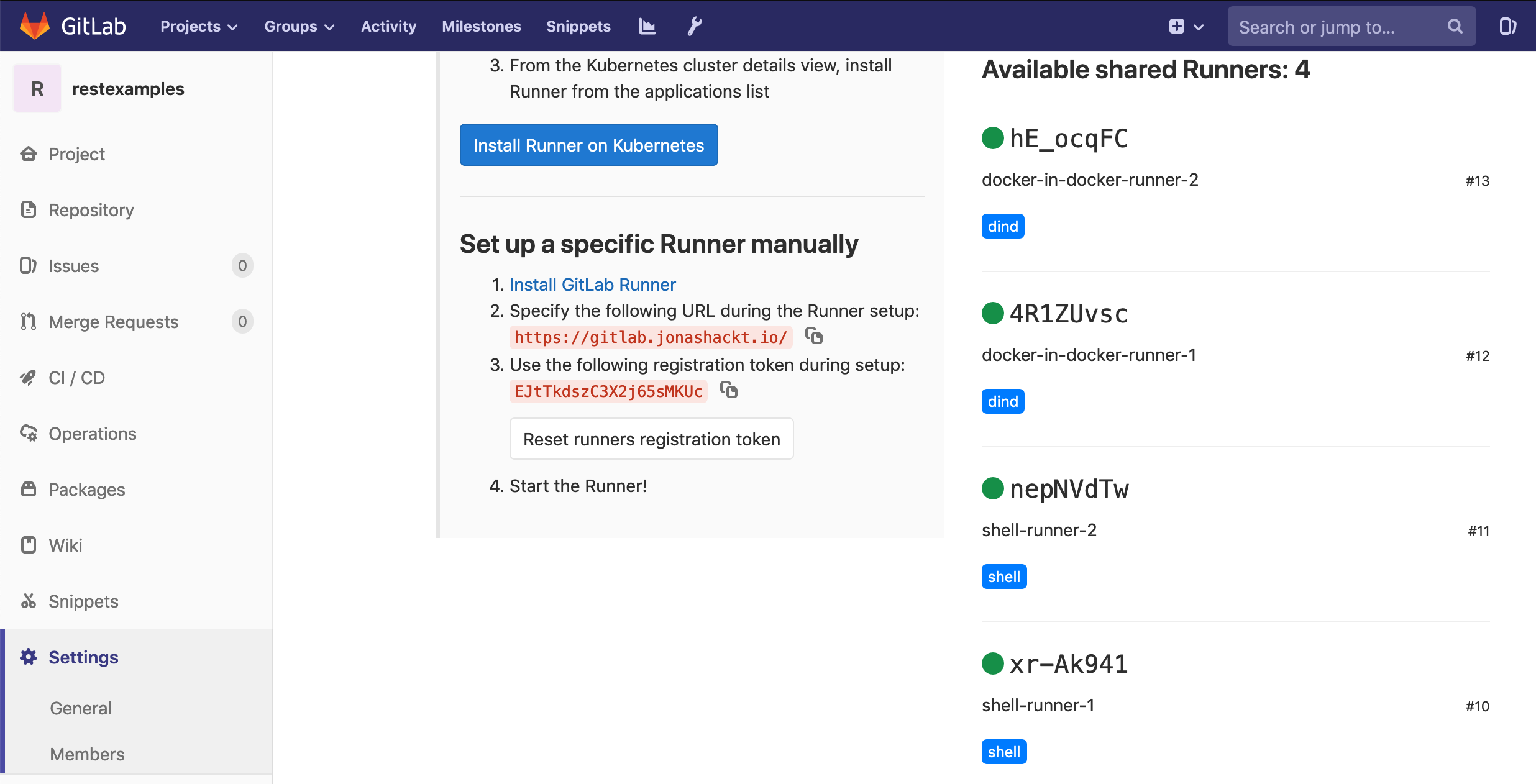The image size is (1536, 784).
Task: Click Reset runners registration token
Action: pos(651,439)
